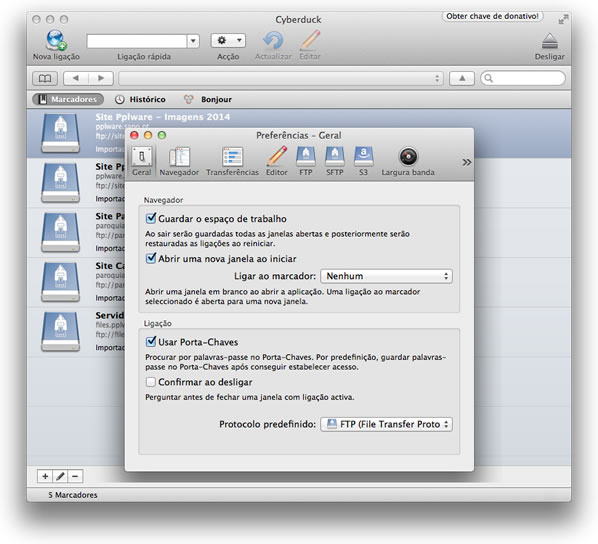Enable Confirmar ao desligar checkbox
The height and width of the screenshot is (544, 598).
151,382
